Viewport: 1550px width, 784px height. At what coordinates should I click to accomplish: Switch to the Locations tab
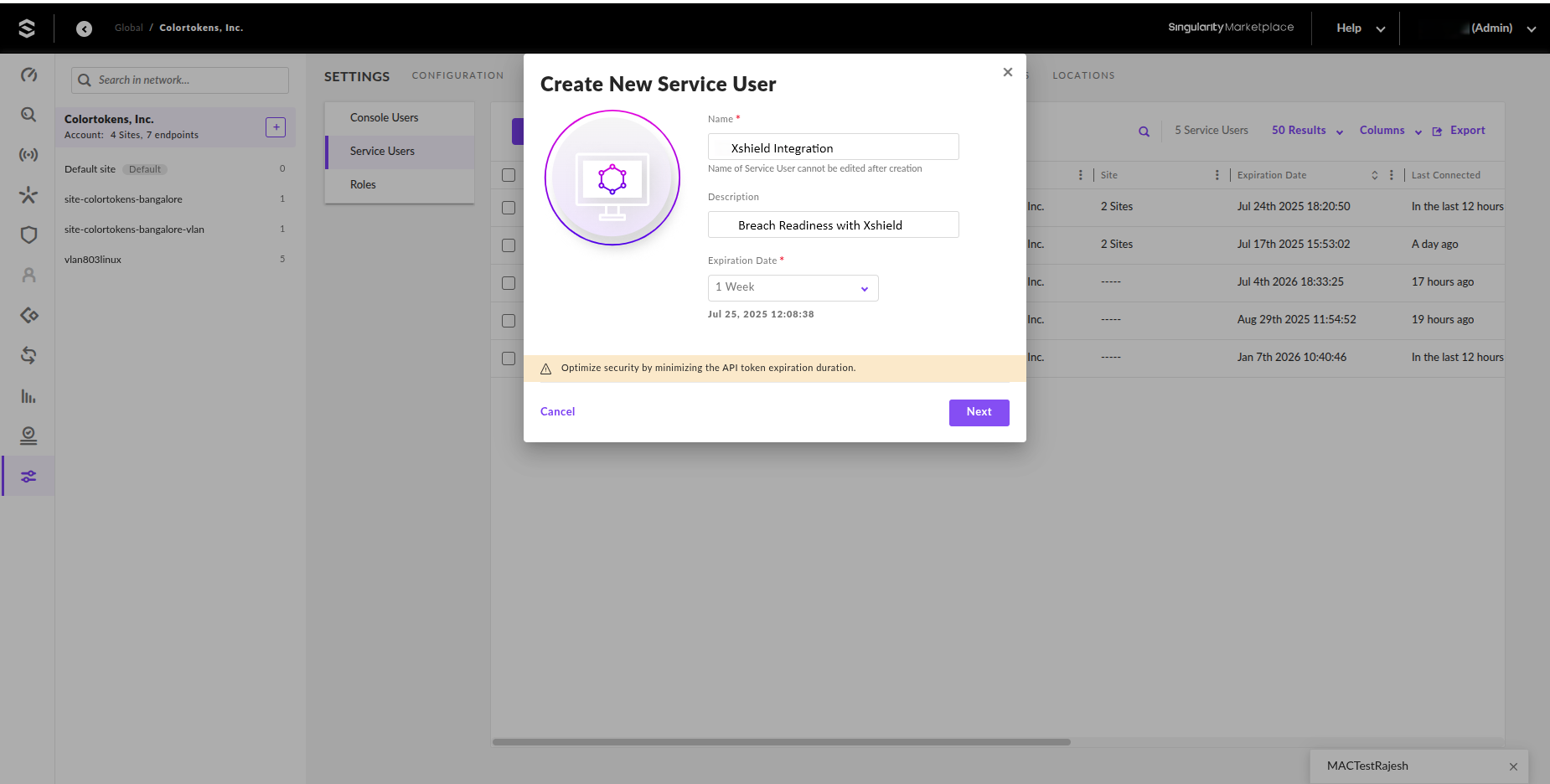click(x=1083, y=75)
